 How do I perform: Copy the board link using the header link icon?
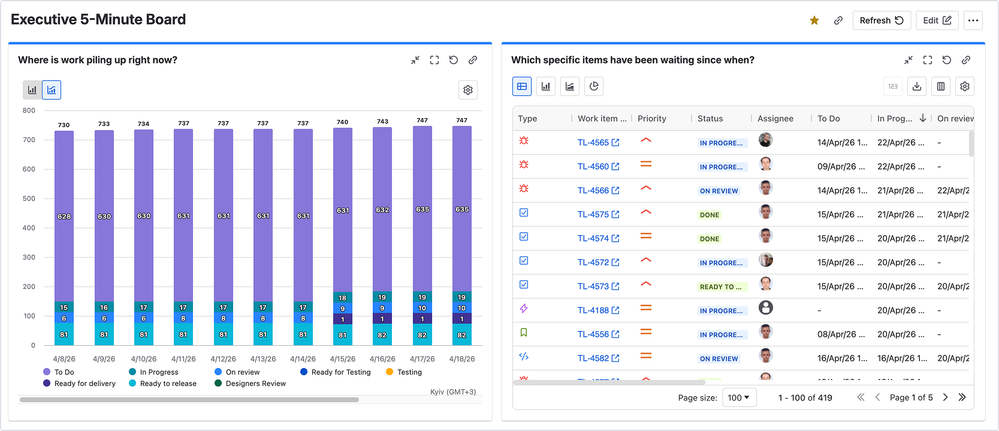[x=837, y=20]
